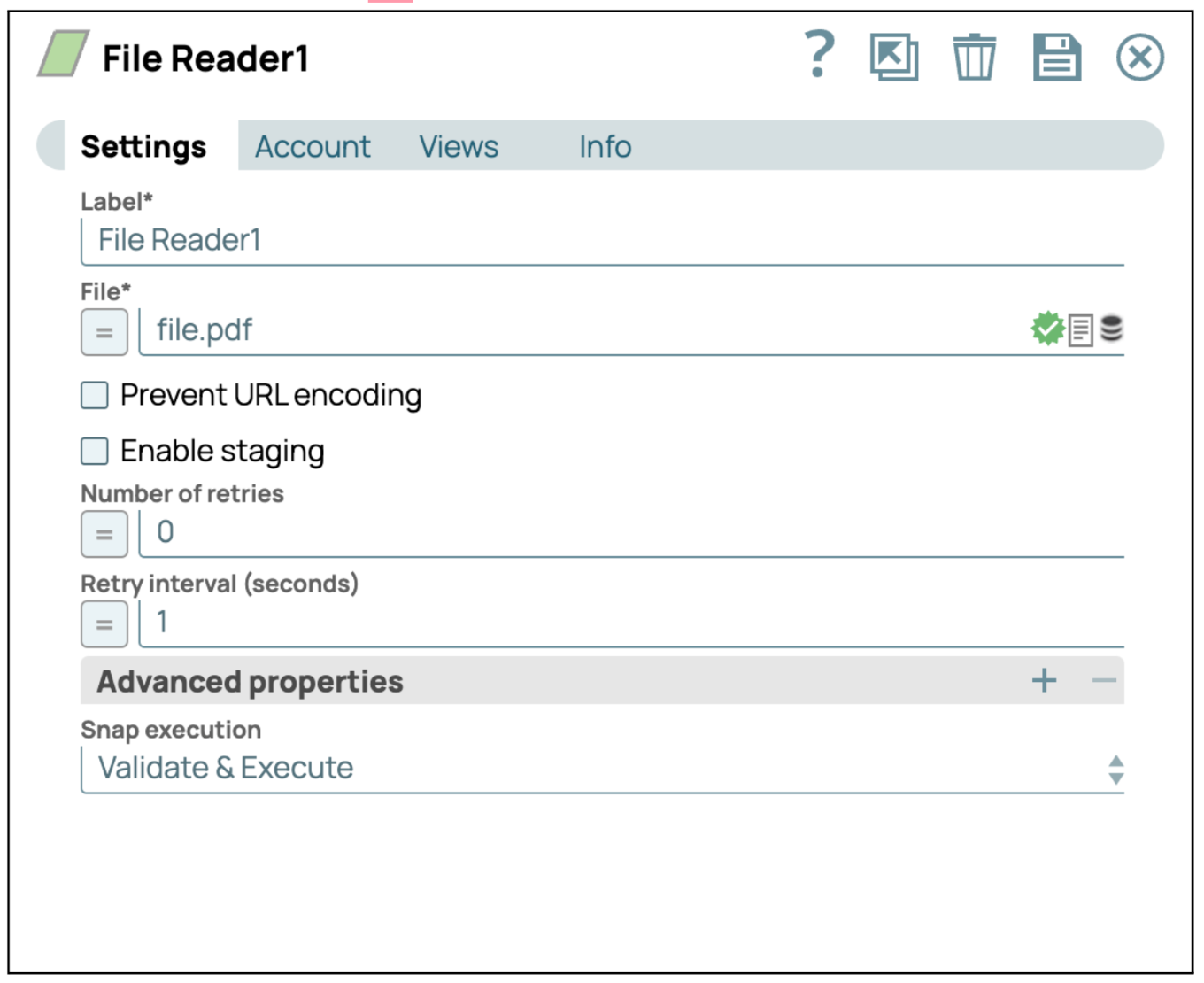Add an Advanced properties row with plus

pos(1045,680)
